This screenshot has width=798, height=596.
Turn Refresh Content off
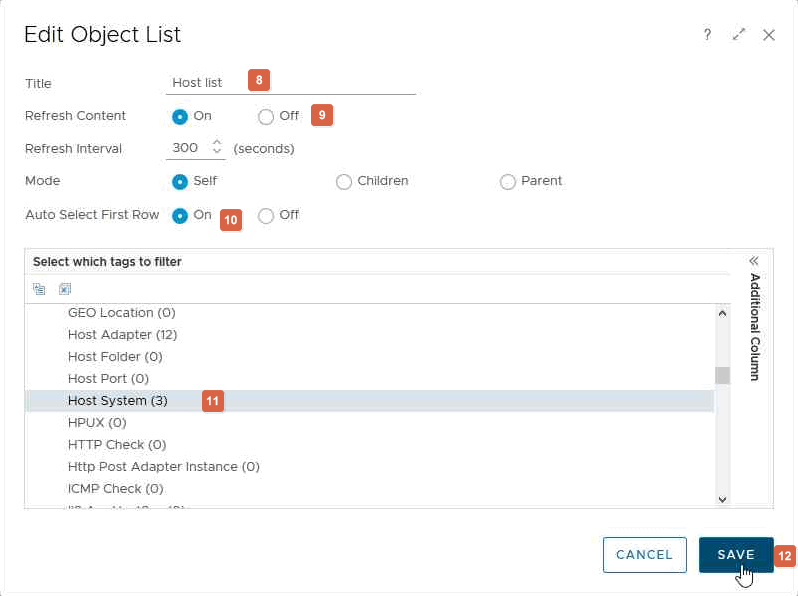[266, 116]
